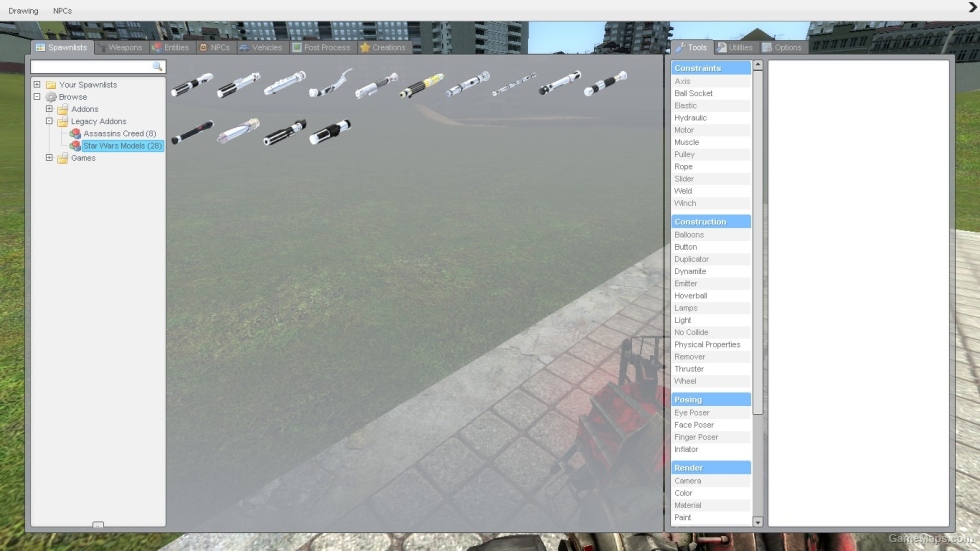Image resolution: width=980 pixels, height=551 pixels.
Task: Click the search magnifier icon
Action: (158, 66)
